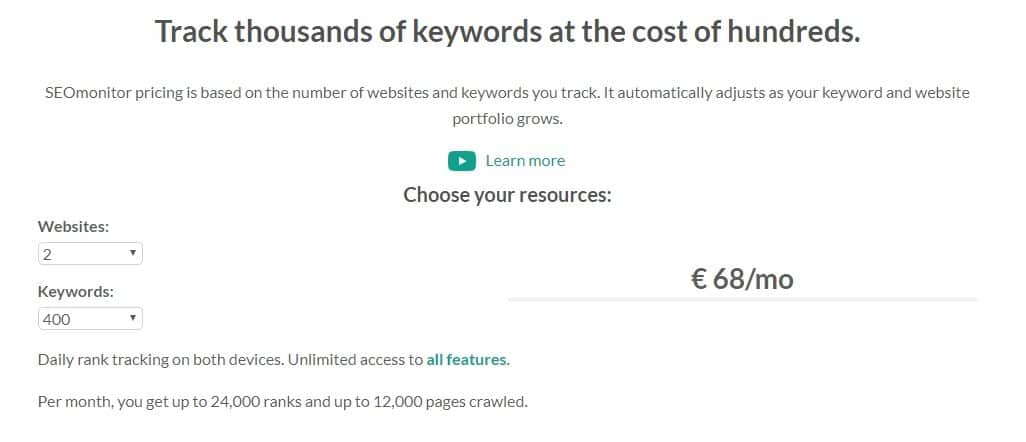Follow the 'all features' link
This screenshot has width=1026, height=442.
point(467,359)
